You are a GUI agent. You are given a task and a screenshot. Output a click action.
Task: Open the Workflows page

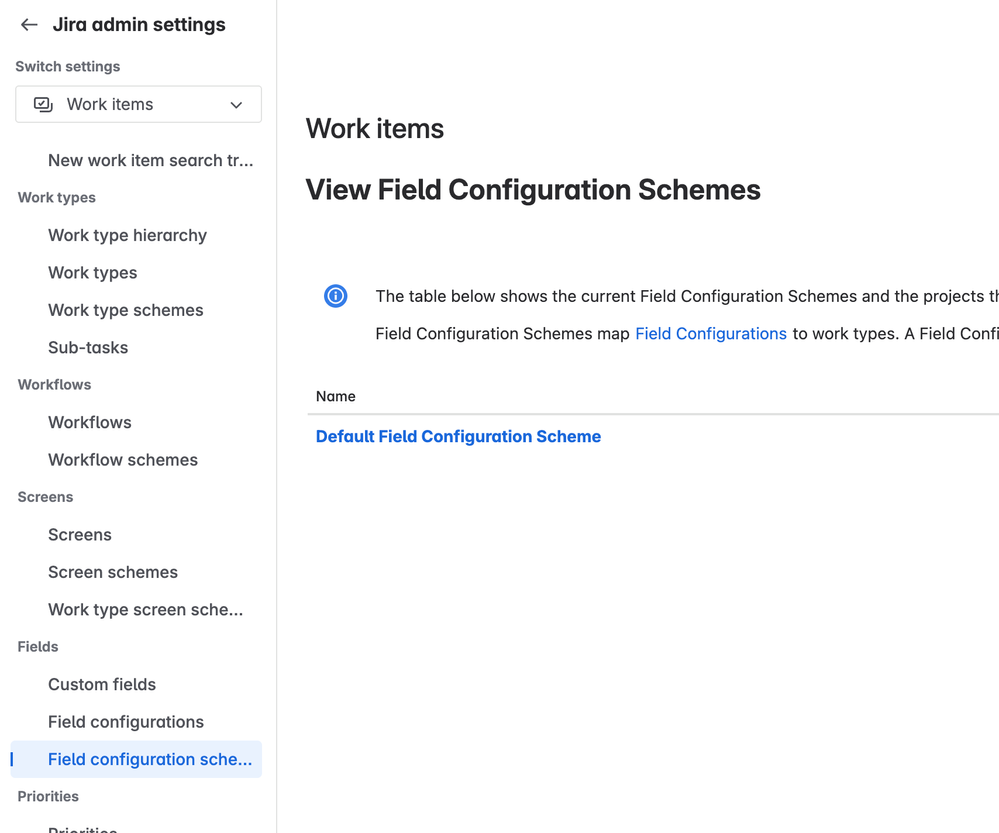90,422
